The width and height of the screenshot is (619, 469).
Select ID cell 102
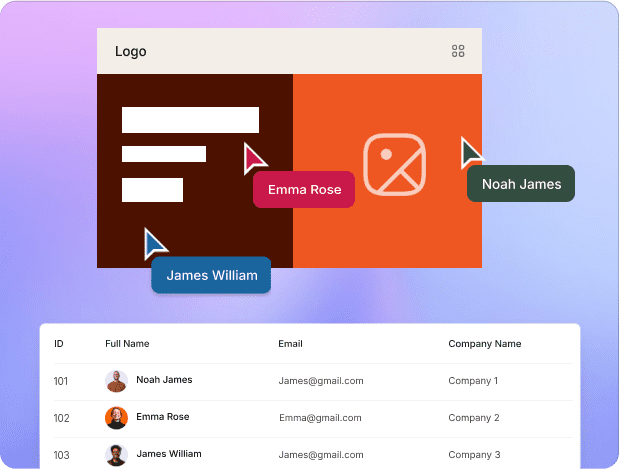pos(62,418)
